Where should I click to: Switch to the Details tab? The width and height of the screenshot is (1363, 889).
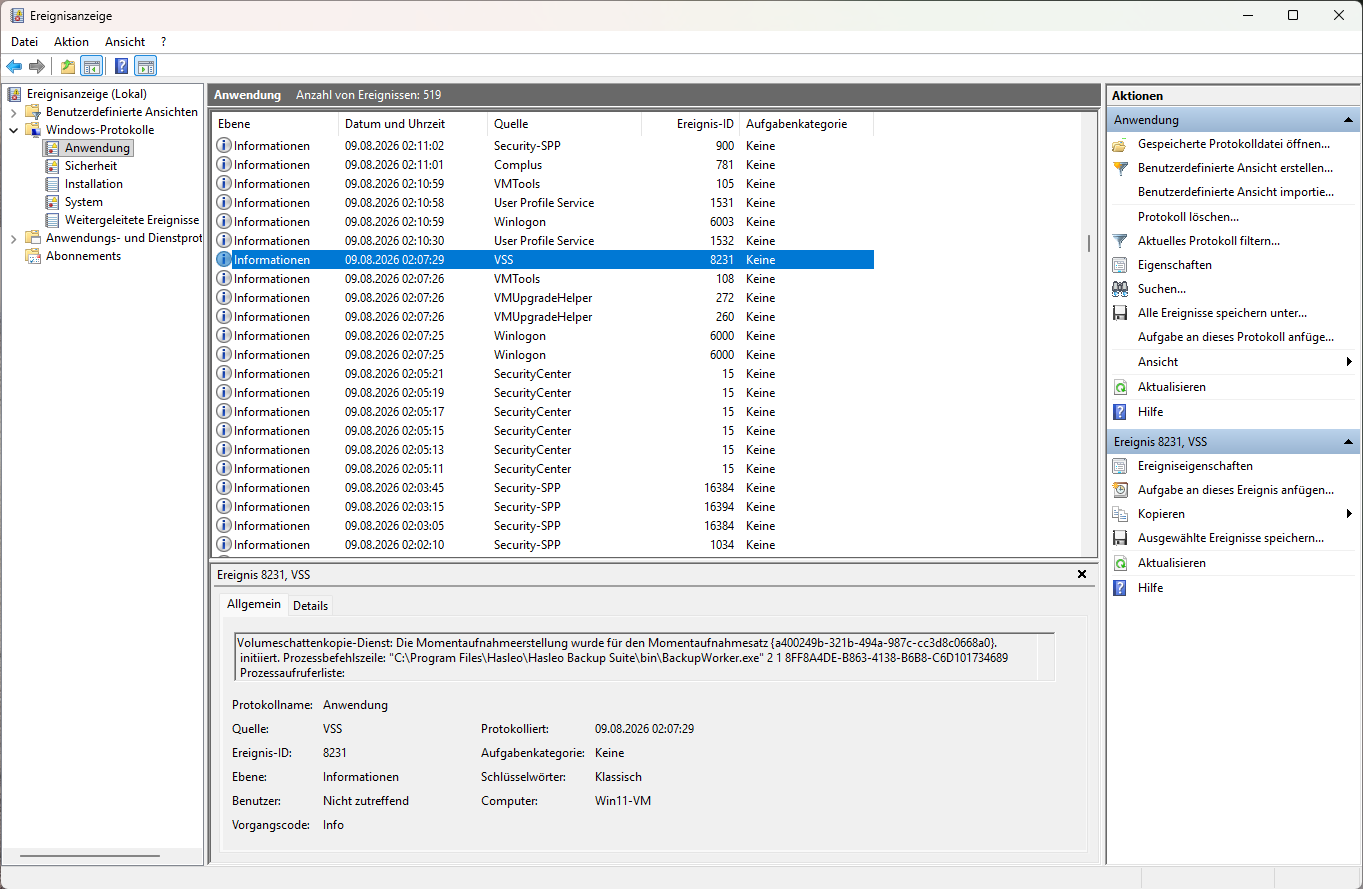click(310, 606)
